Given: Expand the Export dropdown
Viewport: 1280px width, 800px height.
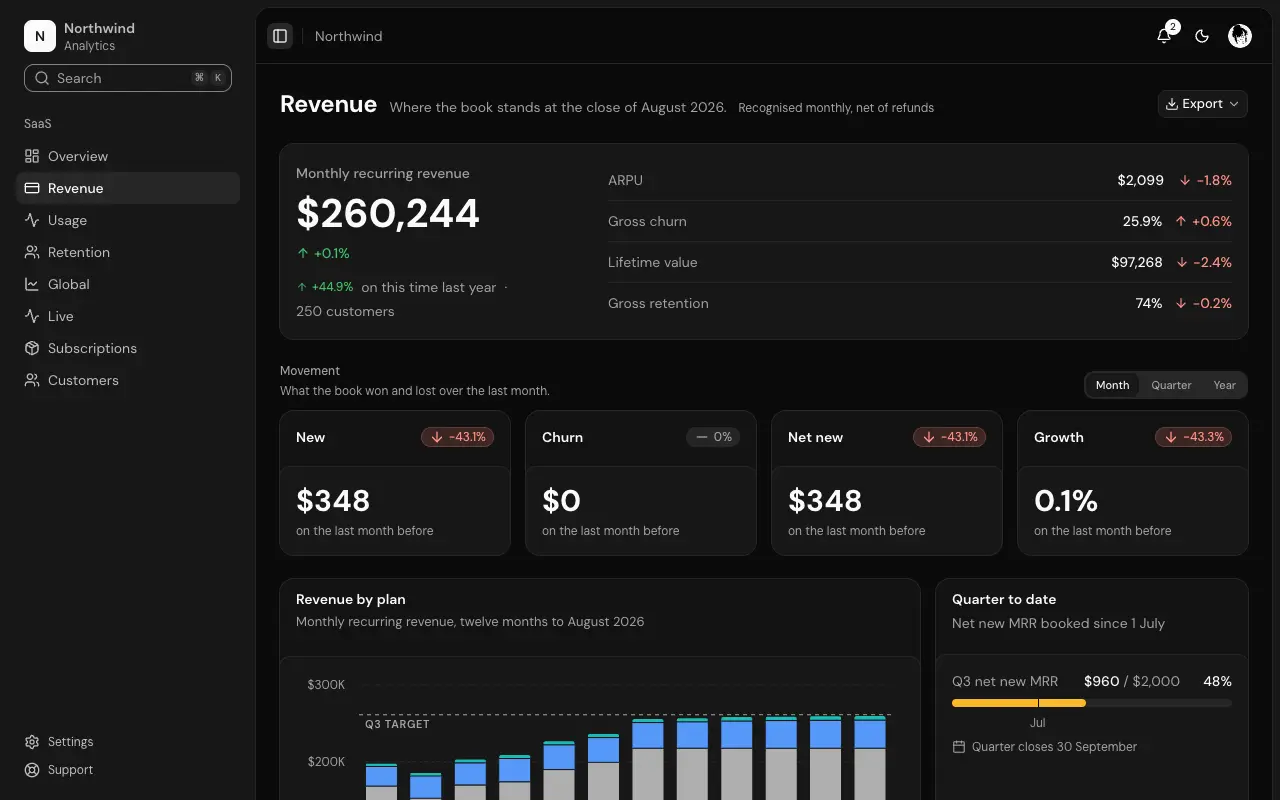Looking at the screenshot, I should (1202, 104).
